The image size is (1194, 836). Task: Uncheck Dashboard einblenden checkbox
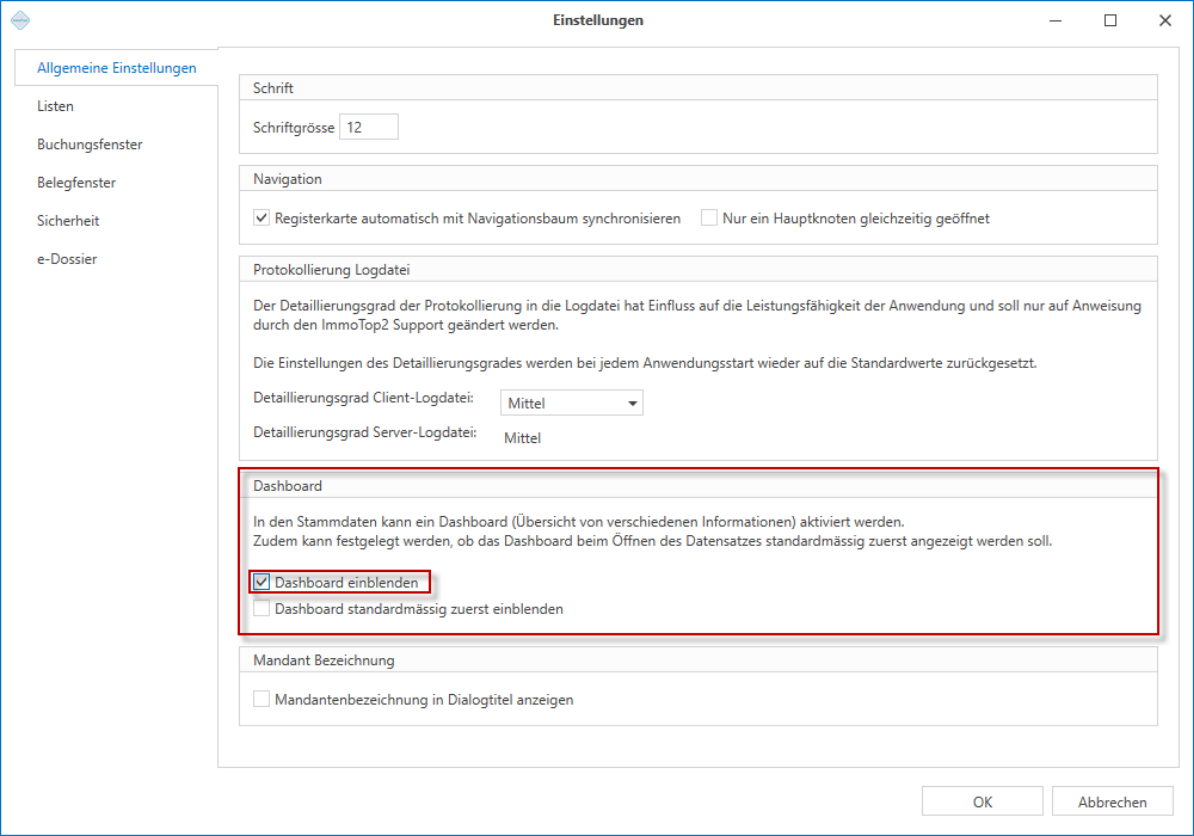tap(261, 582)
